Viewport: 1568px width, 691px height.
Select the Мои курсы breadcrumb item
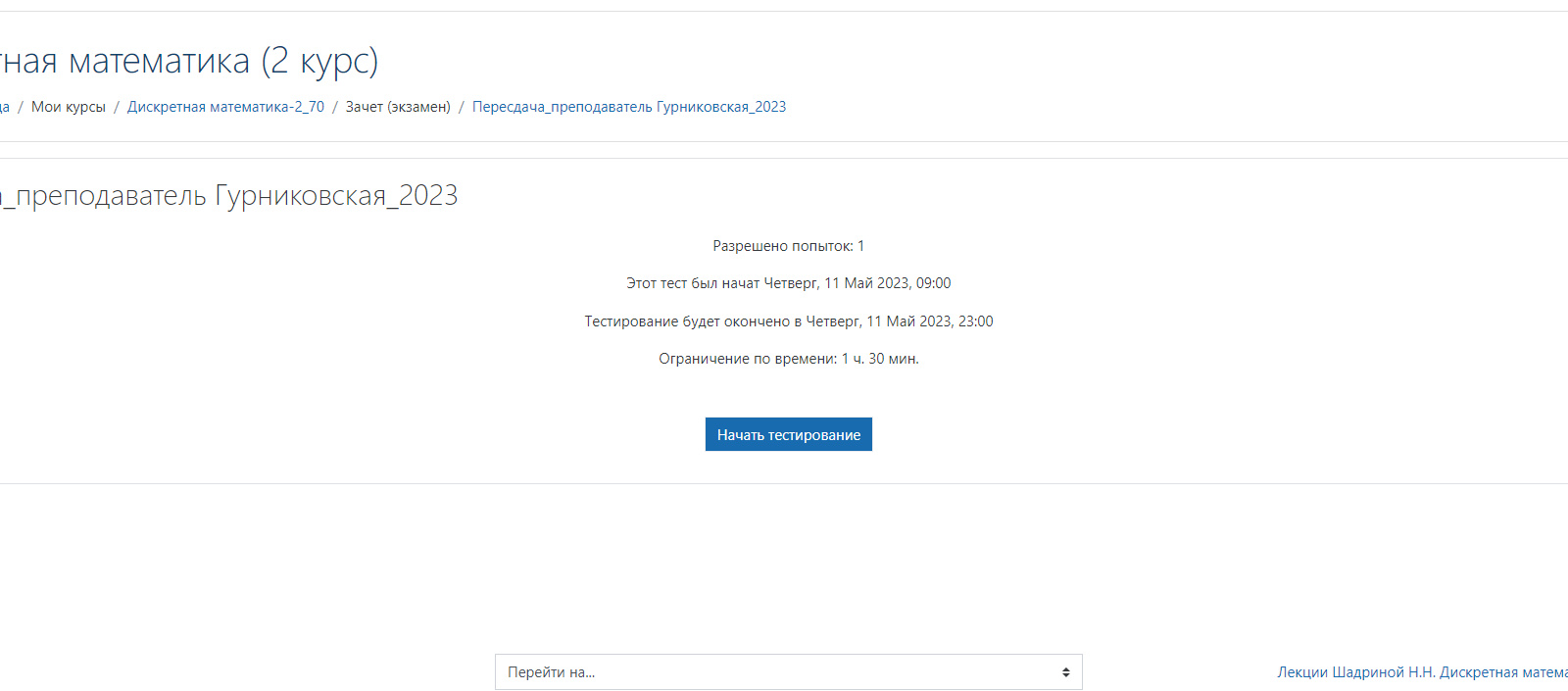point(69,107)
